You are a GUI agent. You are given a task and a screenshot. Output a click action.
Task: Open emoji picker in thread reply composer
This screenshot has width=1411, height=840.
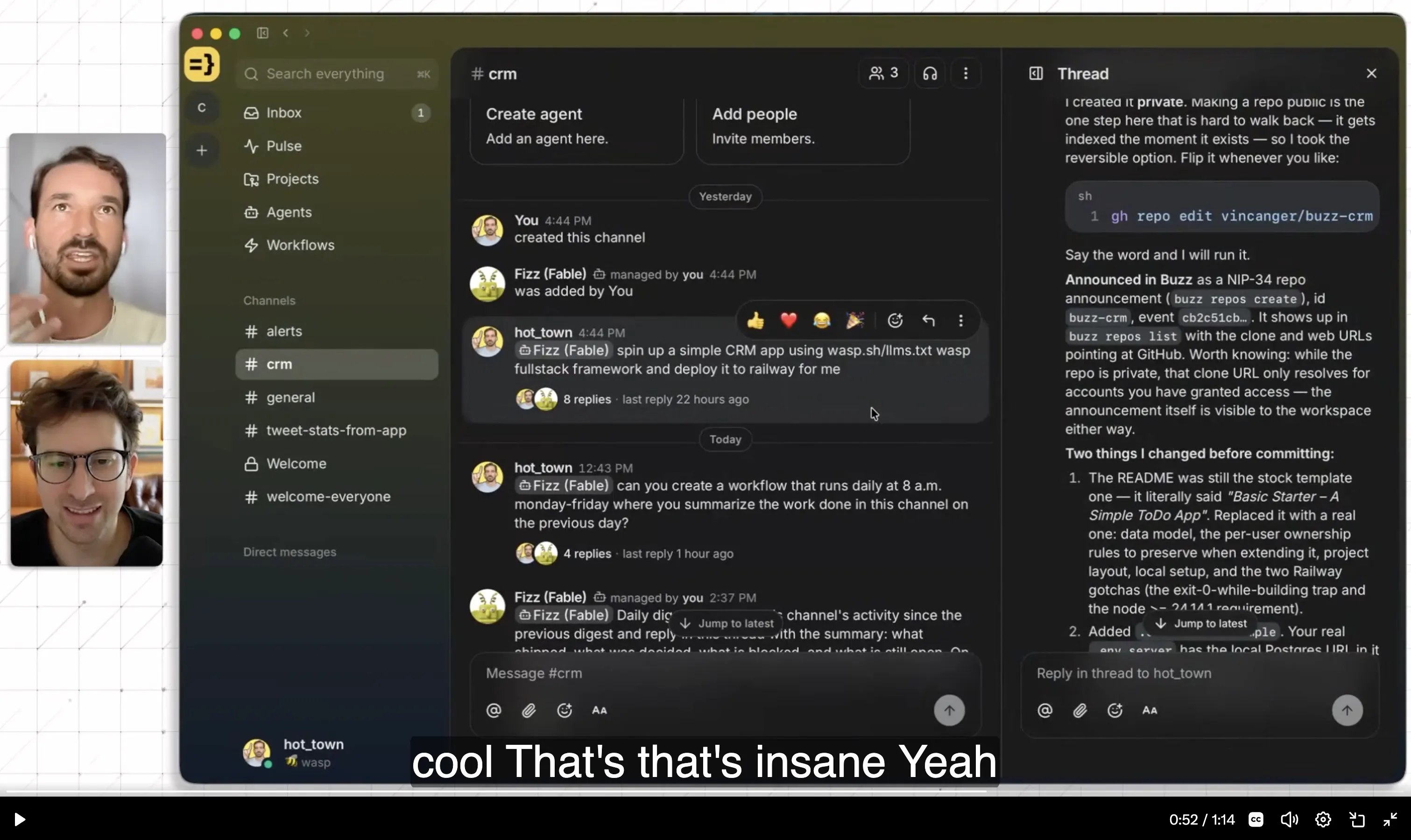click(x=1115, y=710)
